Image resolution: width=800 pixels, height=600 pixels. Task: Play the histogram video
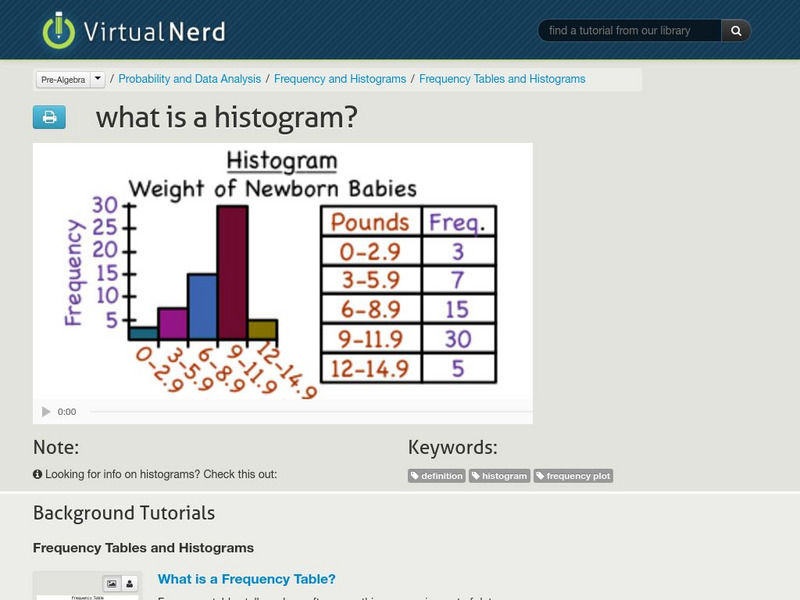(45, 410)
